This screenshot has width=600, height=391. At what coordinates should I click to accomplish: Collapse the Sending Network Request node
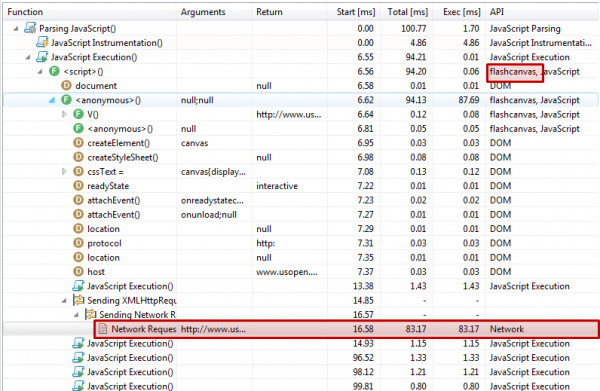pos(76,315)
